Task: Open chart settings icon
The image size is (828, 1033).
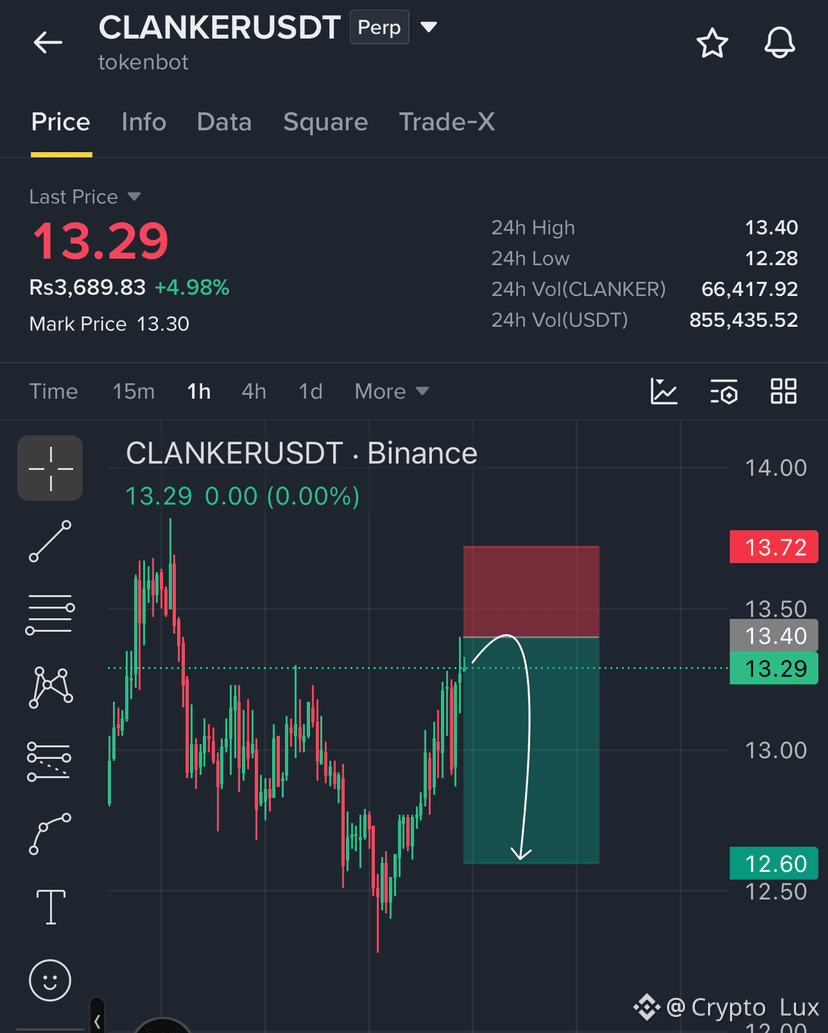Action: coord(724,391)
